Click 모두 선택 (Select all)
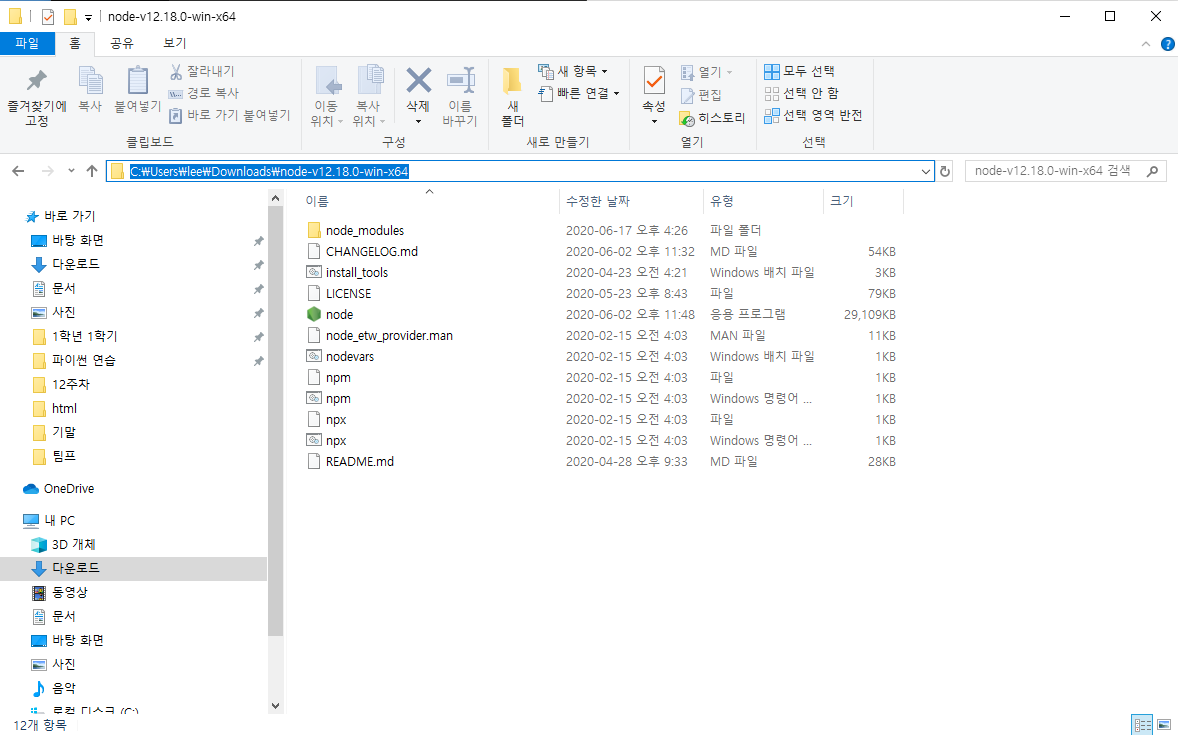The image size is (1178, 735). point(799,71)
